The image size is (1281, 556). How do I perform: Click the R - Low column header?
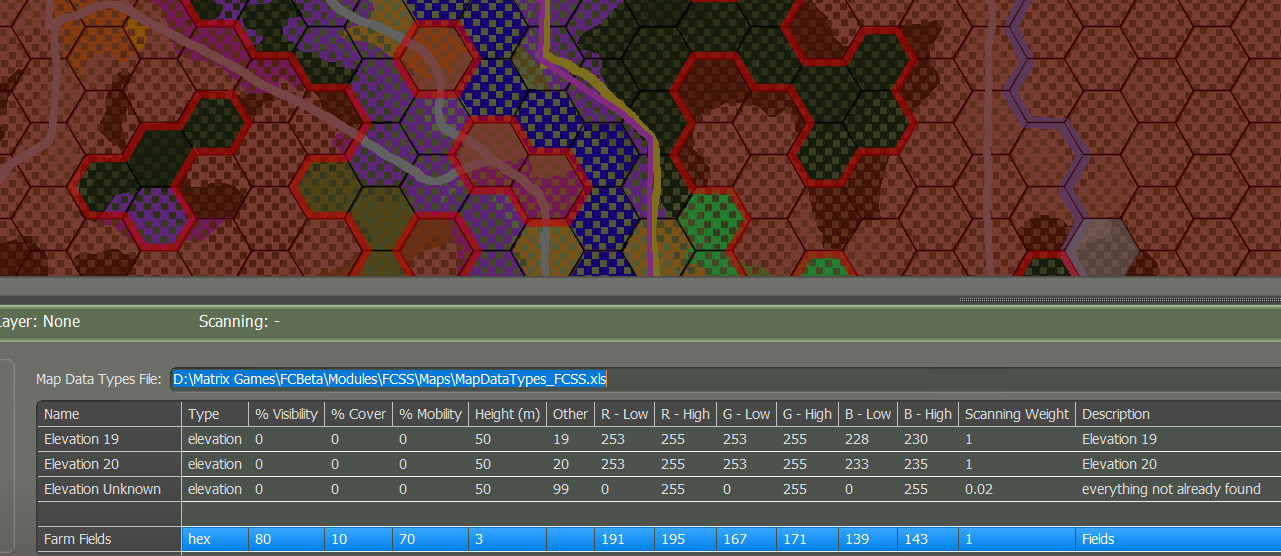pyautogui.click(x=624, y=414)
